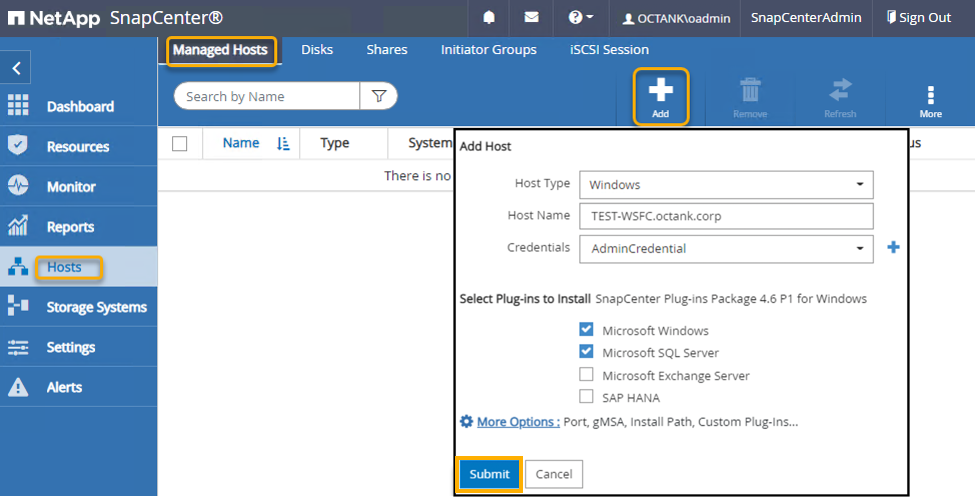Open Settings from the sidebar
This screenshot has height=497, width=977.
(x=71, y=348)
